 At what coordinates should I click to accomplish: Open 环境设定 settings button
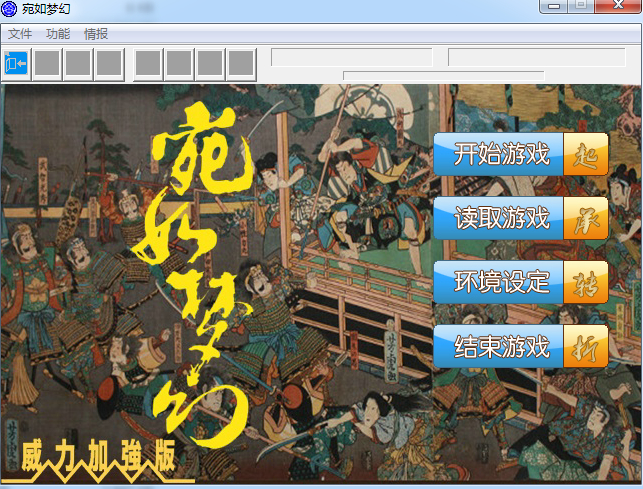coord(521,282)
